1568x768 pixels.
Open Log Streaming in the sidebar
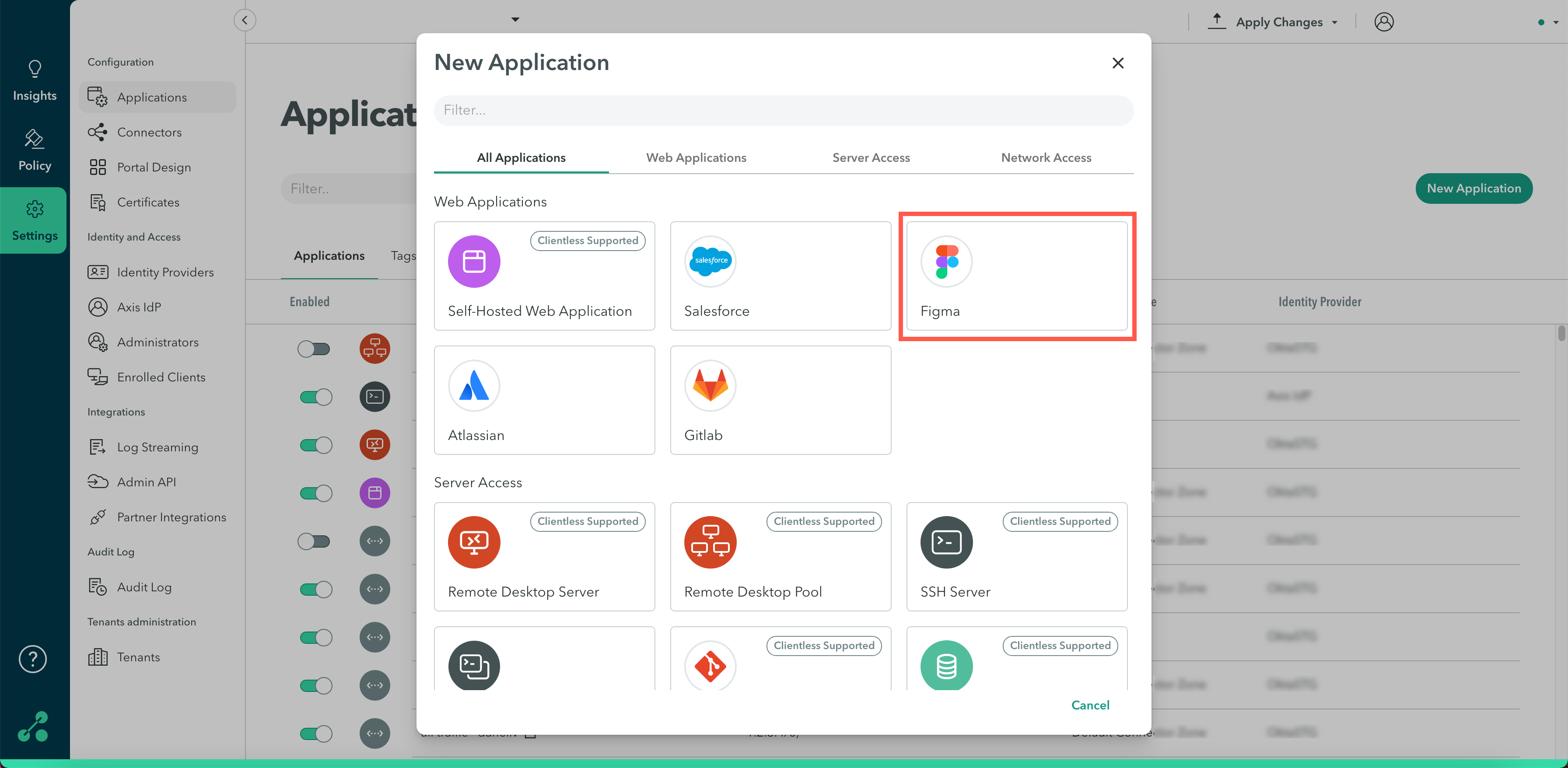157,447
